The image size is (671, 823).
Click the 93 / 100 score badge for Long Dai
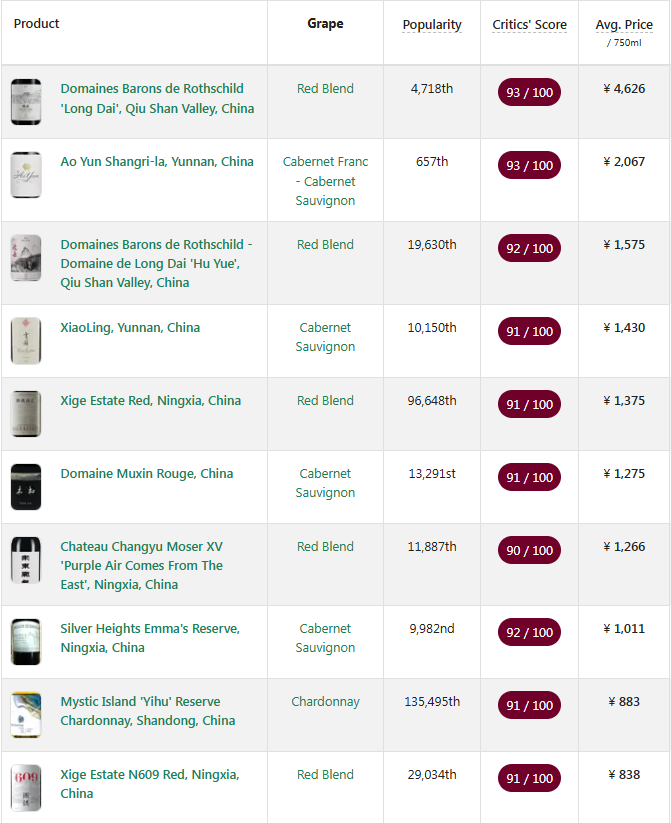[x=529, y=92]
